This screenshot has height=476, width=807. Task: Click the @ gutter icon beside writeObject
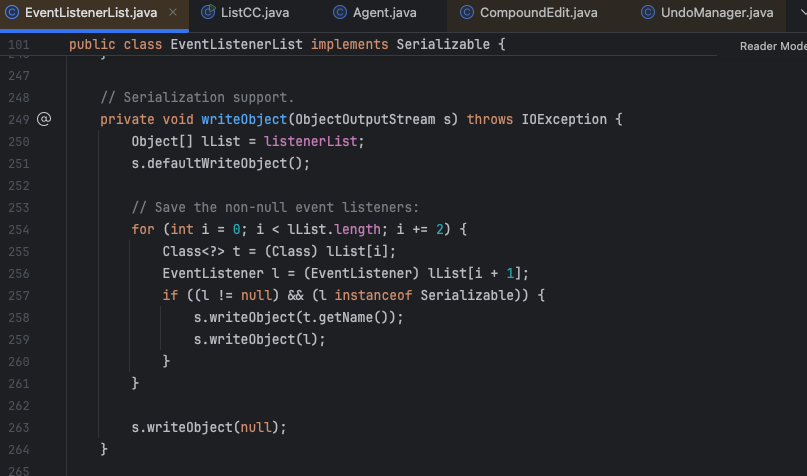[43, 119]
